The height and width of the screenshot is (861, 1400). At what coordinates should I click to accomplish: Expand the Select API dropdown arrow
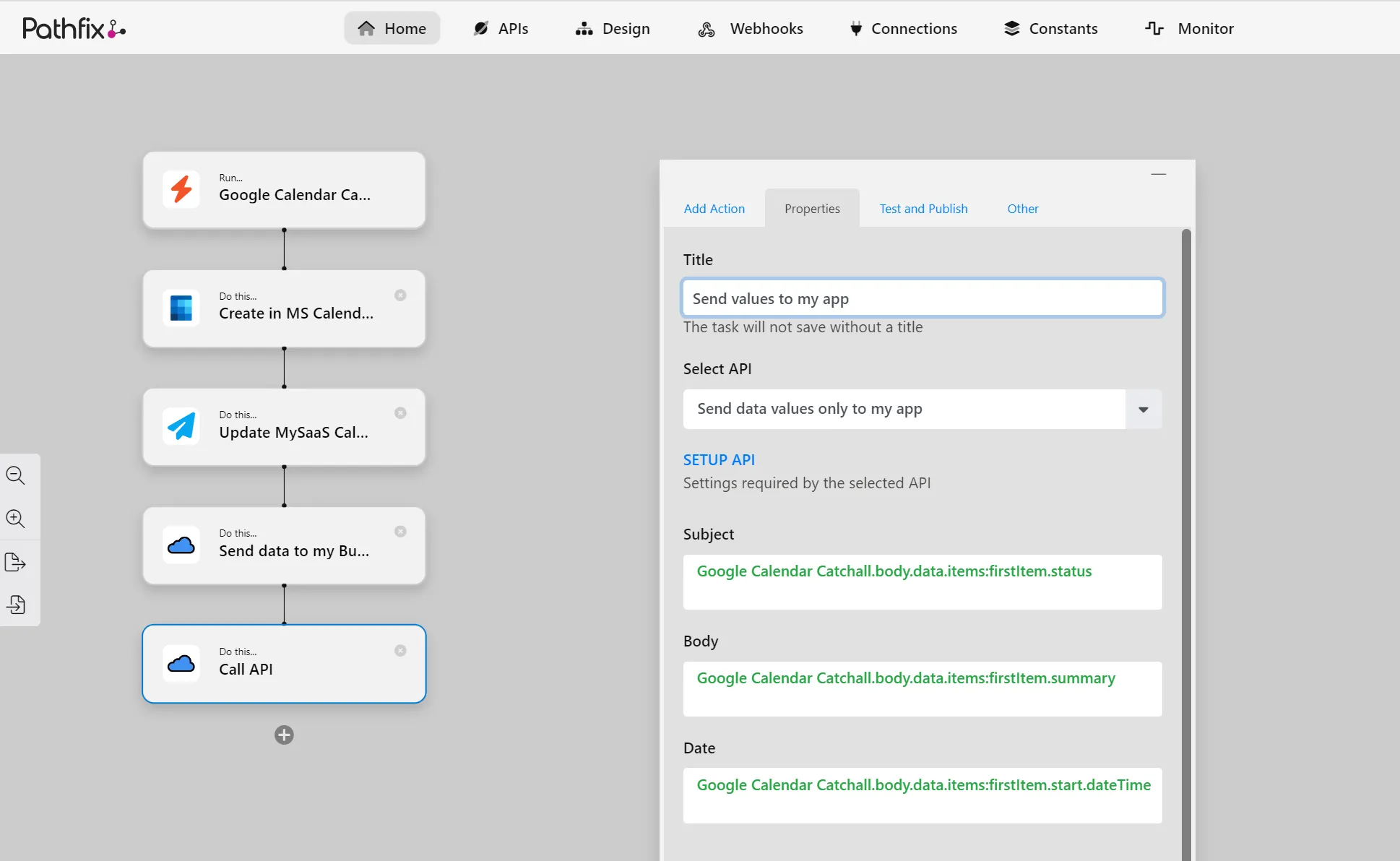1144,410
